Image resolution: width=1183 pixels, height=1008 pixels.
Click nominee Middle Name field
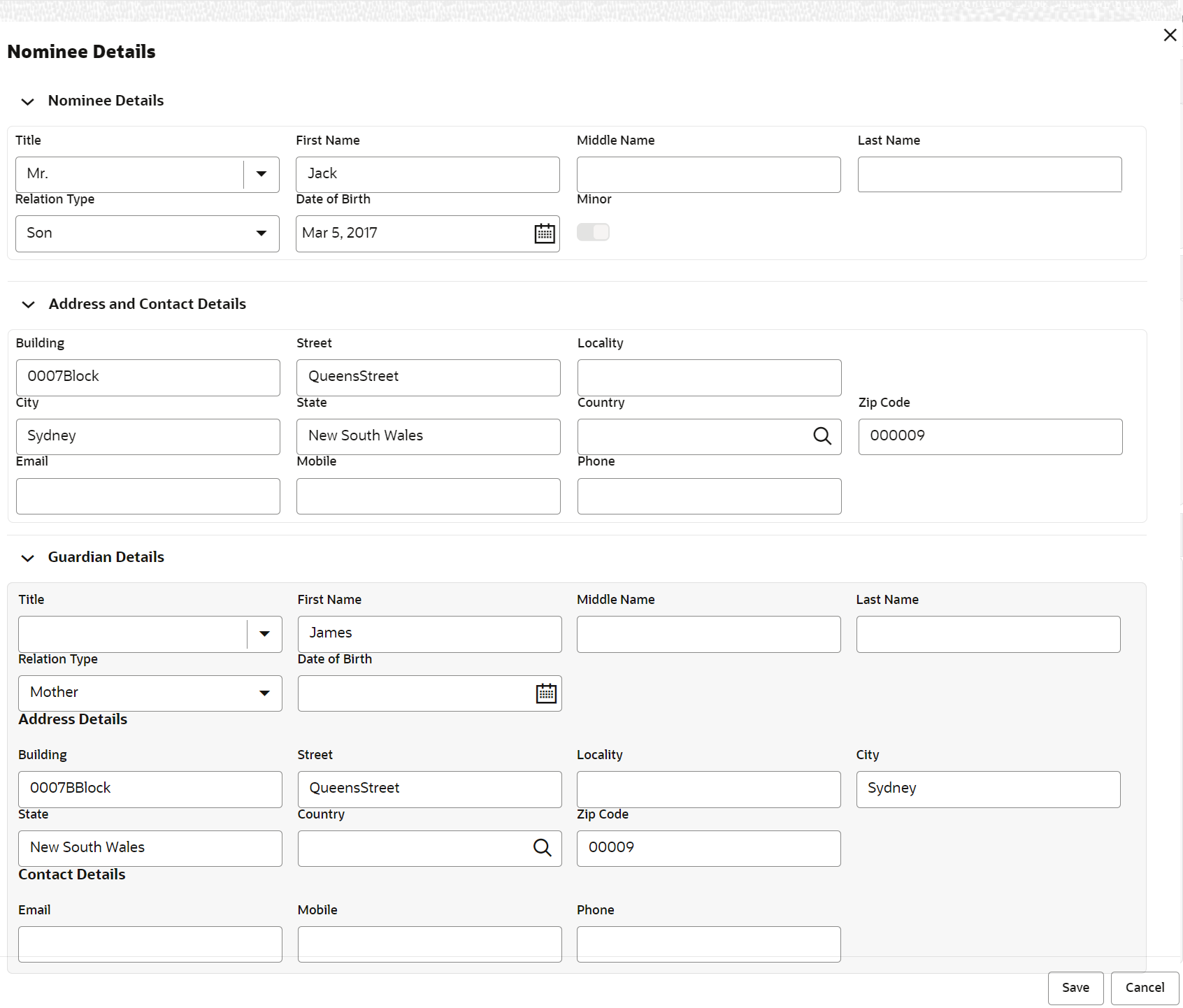tap(709, 175)
